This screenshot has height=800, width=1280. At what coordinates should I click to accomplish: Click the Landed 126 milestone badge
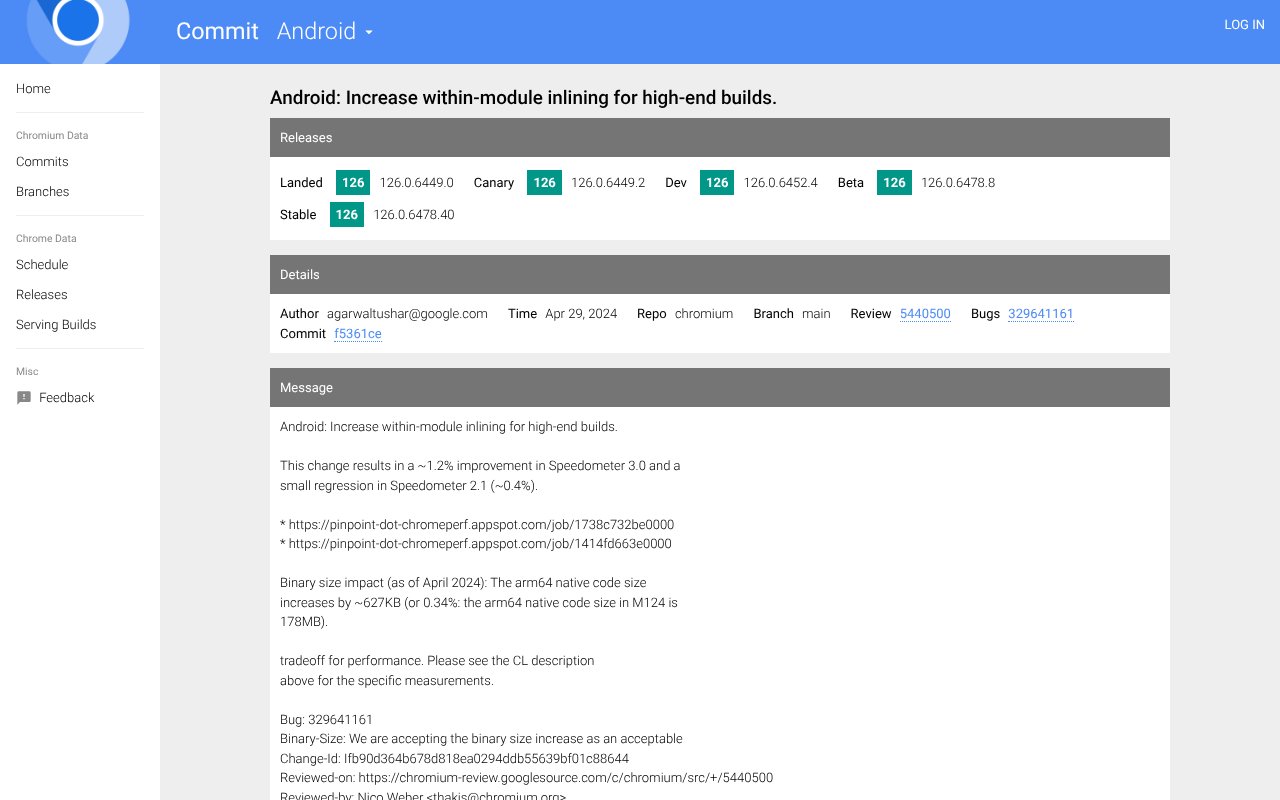coord(353,183)
